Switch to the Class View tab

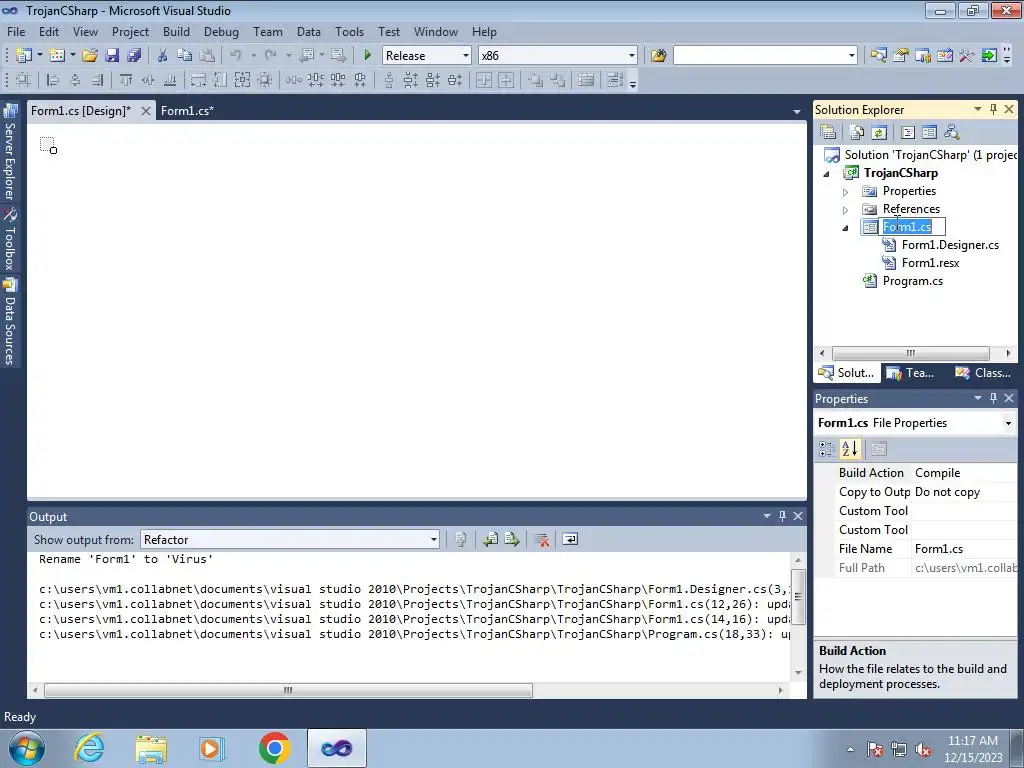point(982,373)
